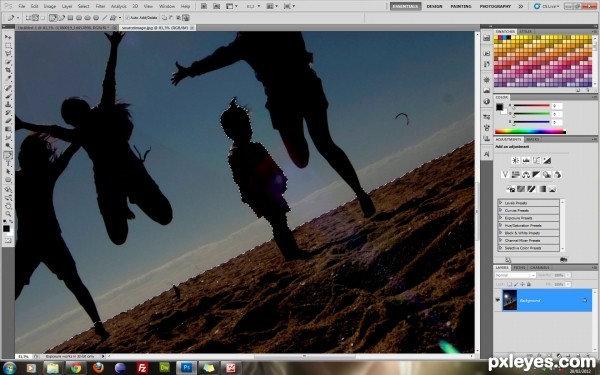Image resolution: width=600 pixels, height=375 pixels.
Task: Add a Black & White adjustment
Action: (536, 174)
